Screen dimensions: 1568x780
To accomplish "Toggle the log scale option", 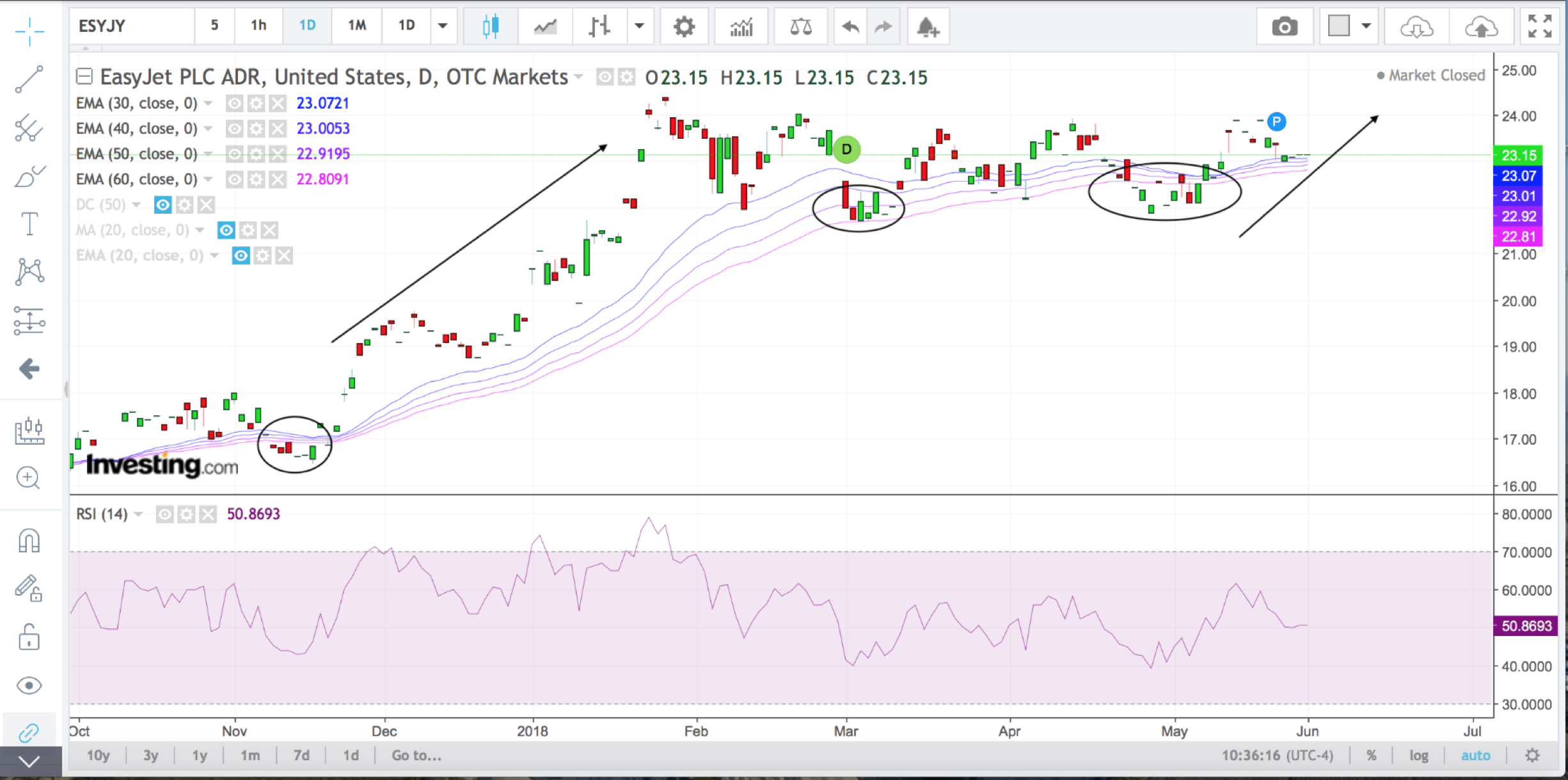I will tap(1418, 756).
